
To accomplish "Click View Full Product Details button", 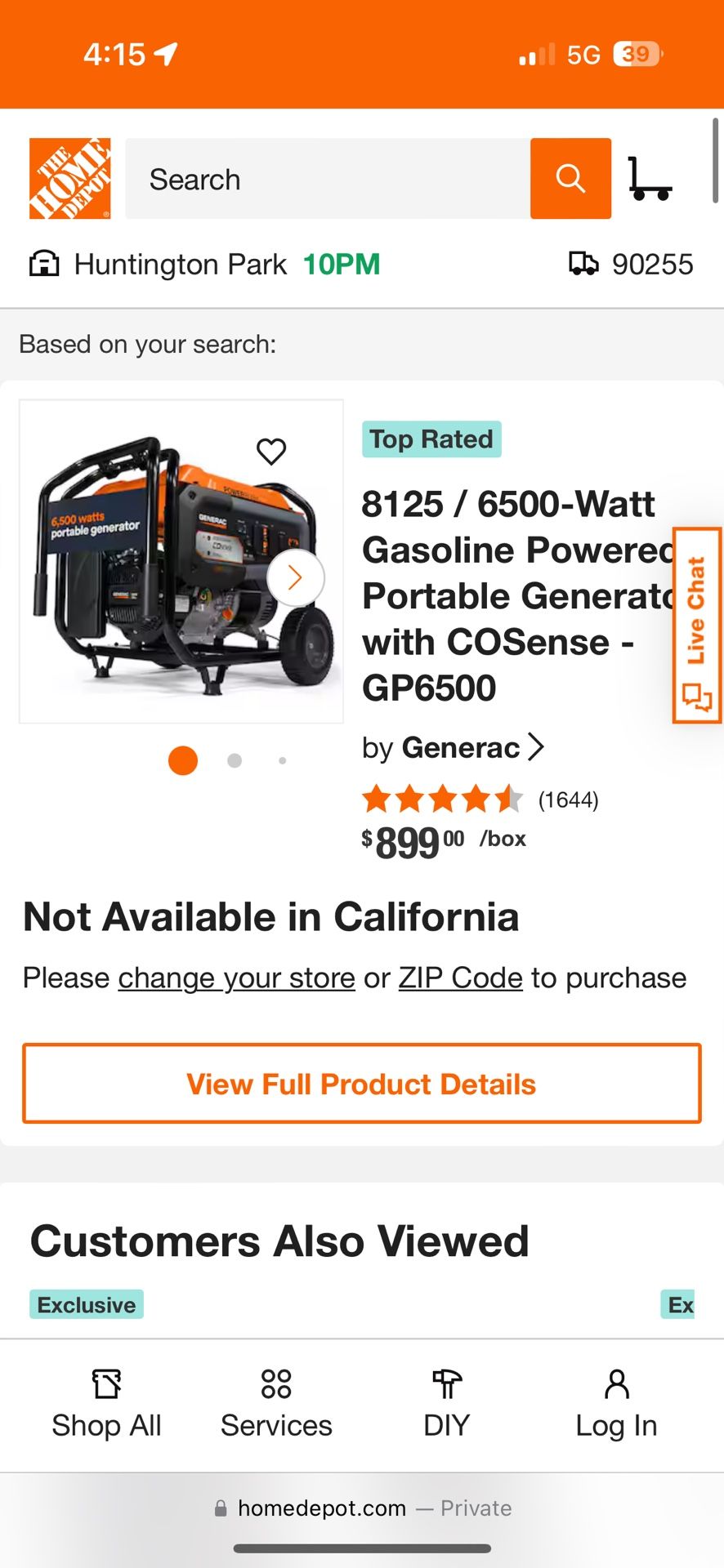I will click(361, 1083).
